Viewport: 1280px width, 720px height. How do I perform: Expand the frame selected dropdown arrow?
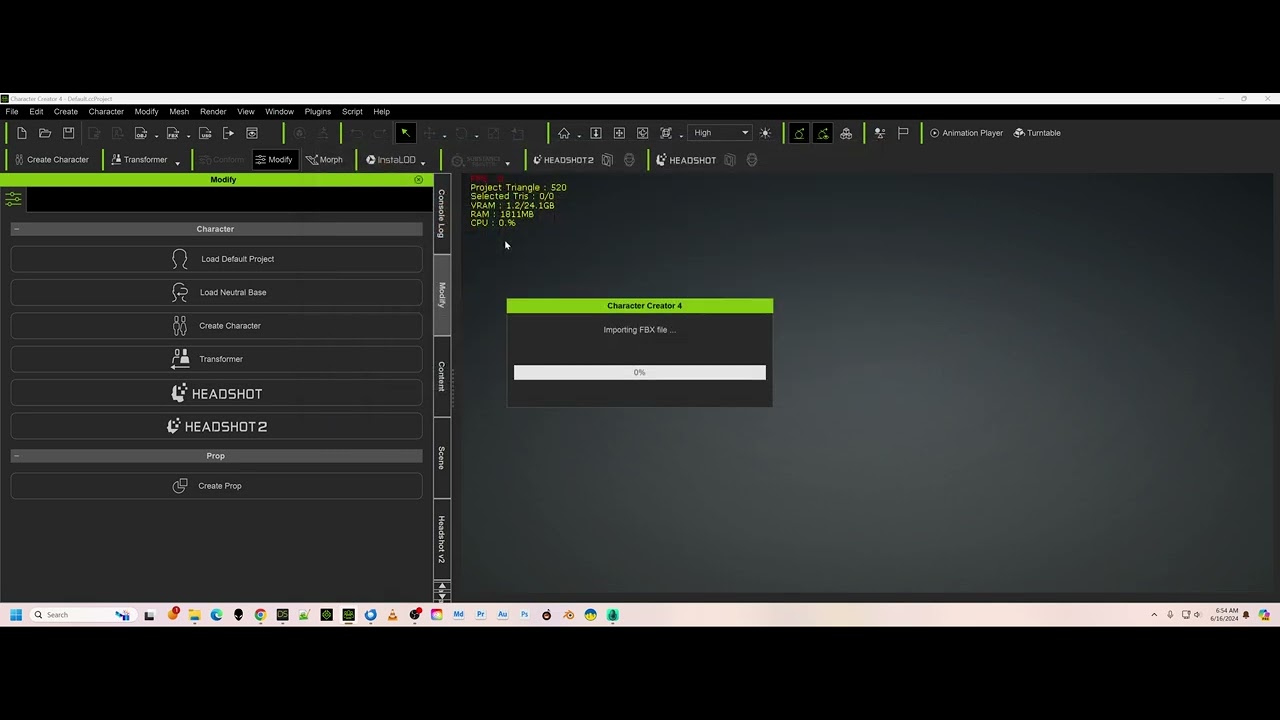coord(681,136)
